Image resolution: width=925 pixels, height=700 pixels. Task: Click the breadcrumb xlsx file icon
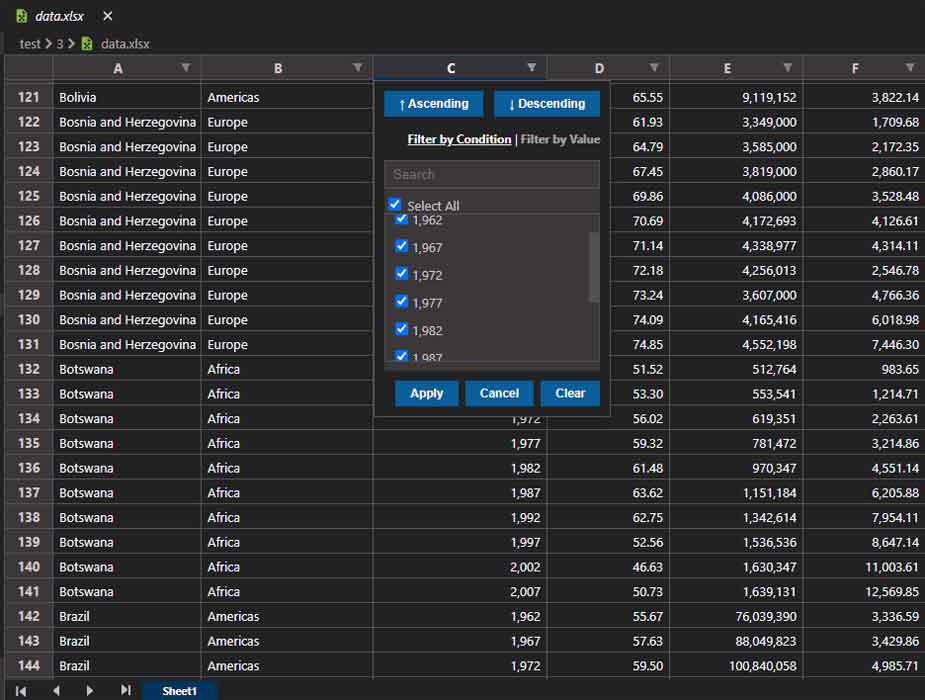click(x=87, y=44)
